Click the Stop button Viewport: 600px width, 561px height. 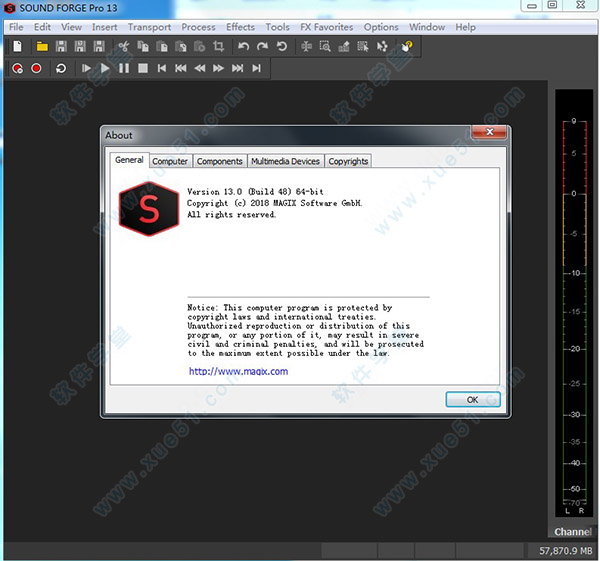click(x=143, y=68)
